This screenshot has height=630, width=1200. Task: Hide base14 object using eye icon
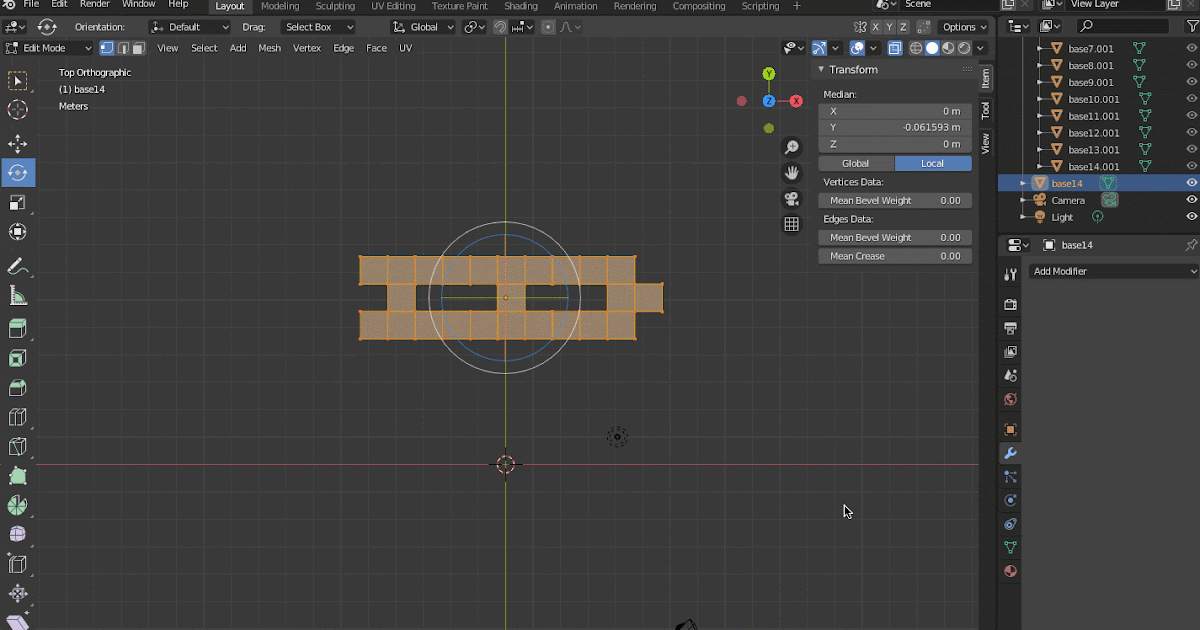click(x=1191, y=183)
